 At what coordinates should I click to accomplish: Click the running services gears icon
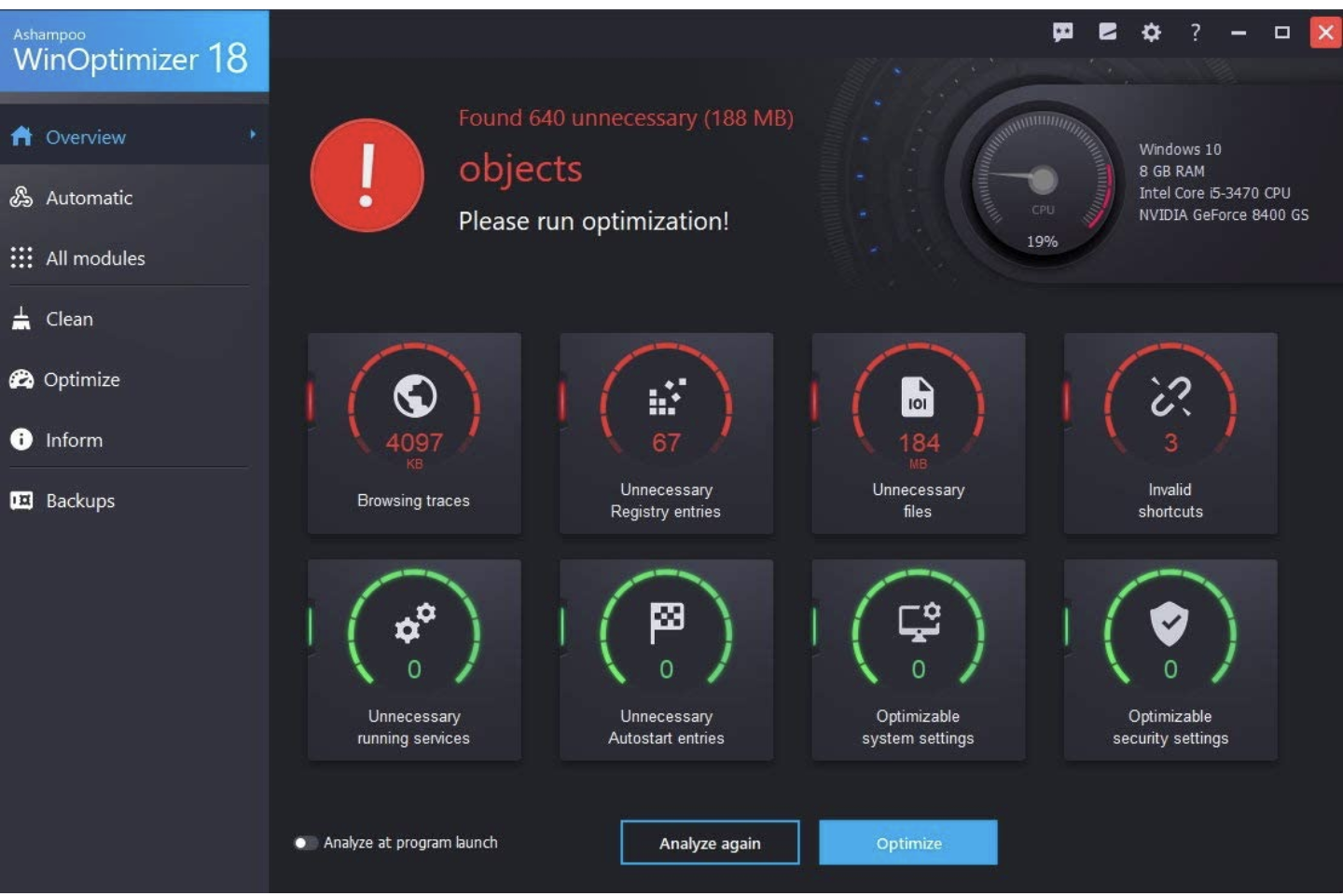coord(415,623)
